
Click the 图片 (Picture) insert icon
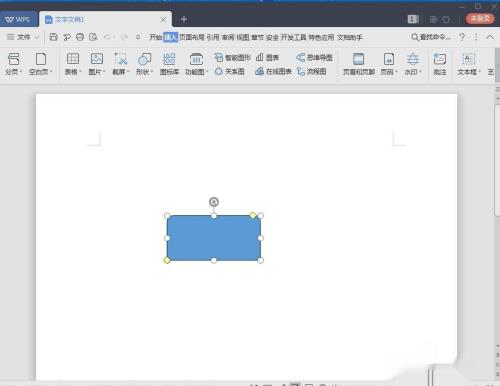pos(97,64)
